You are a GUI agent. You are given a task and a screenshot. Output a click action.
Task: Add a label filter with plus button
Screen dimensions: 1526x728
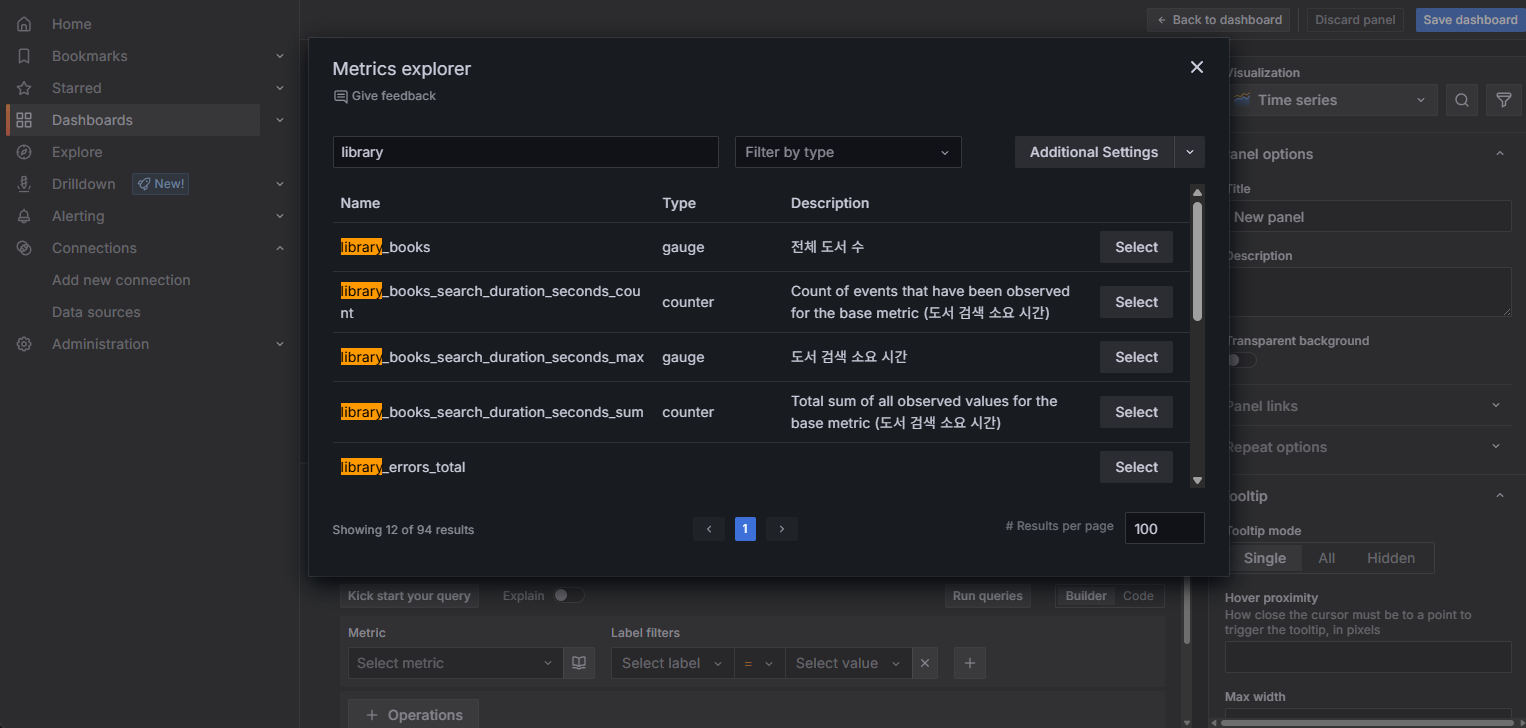point(970,663)
